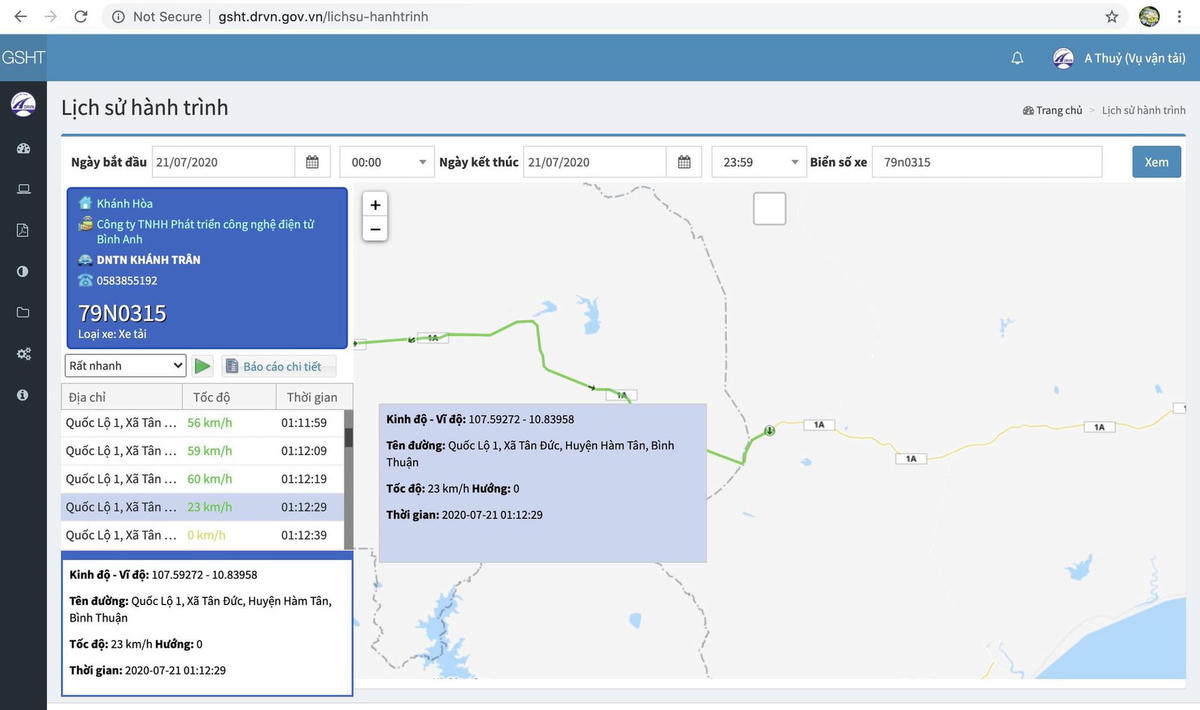Screen dimensions: 1200x710
Task: Open the notifications bell icon
Action: coord(1017,58)
